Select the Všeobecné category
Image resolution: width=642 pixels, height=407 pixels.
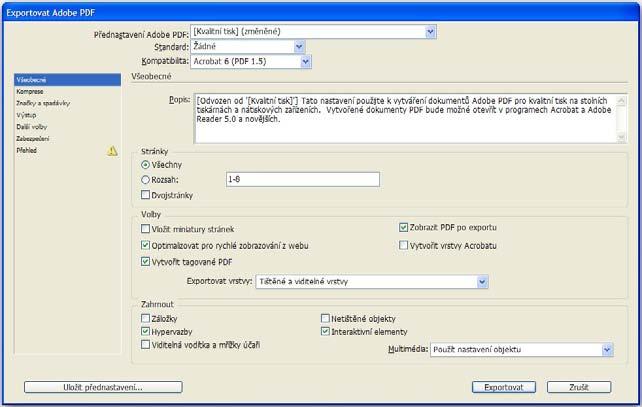click(x=68, y=80)
